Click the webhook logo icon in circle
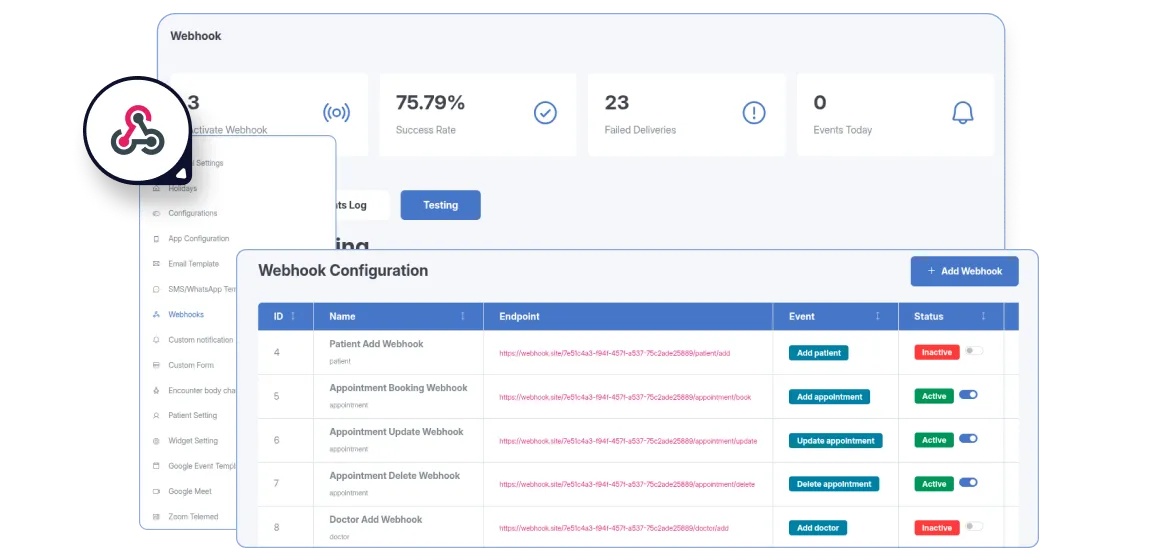The image size is (1160, 558). point(137,131)
